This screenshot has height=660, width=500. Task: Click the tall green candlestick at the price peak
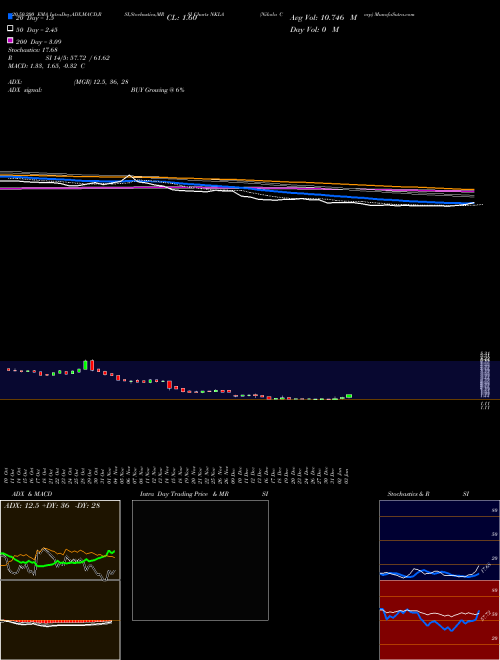(85, 365)
